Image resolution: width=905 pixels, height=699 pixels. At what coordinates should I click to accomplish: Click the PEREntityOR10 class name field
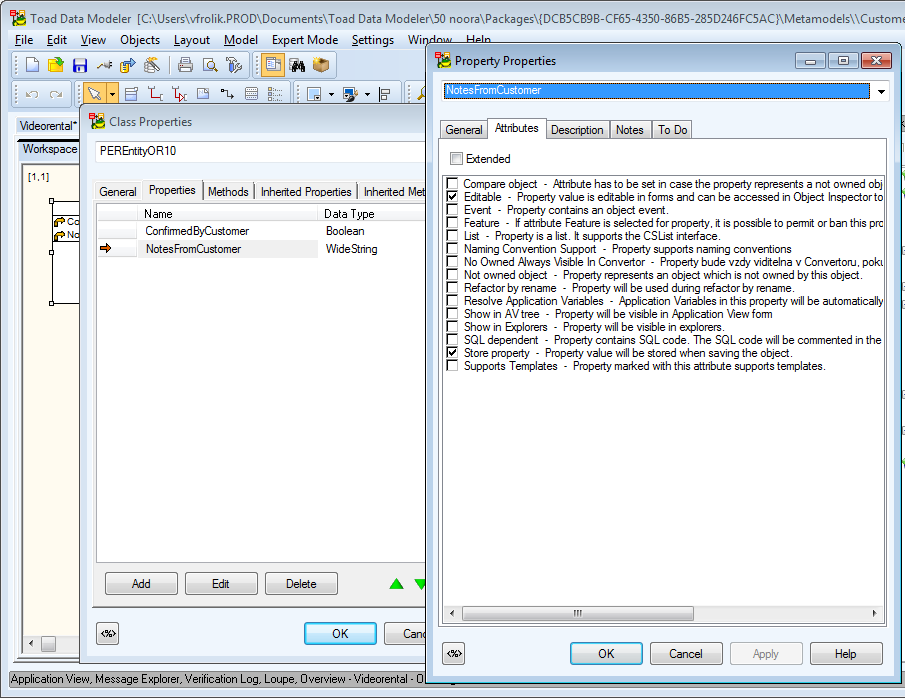[x=260, y=151]
